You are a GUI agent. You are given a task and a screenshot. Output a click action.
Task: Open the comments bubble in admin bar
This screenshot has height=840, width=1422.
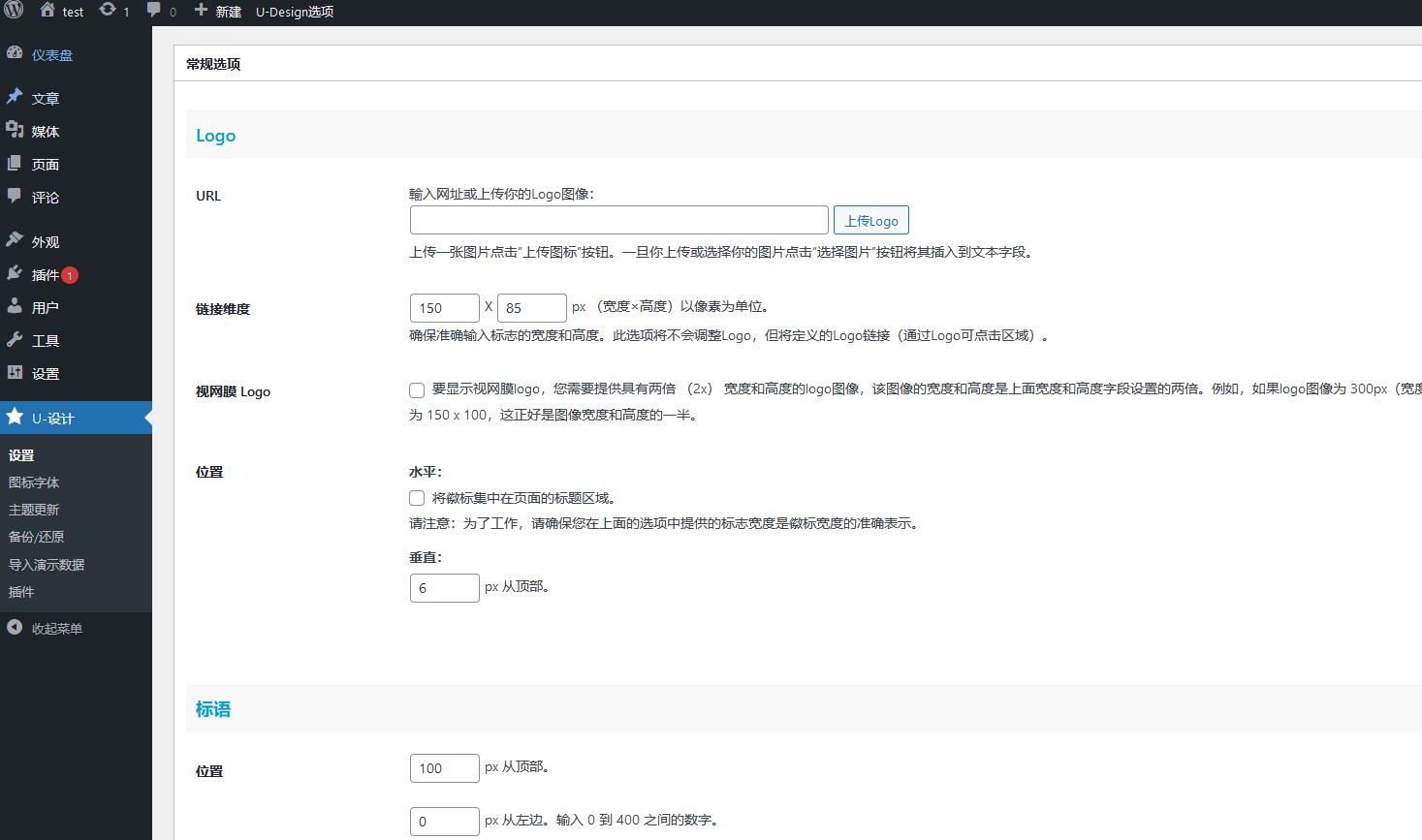coord(154,11)
